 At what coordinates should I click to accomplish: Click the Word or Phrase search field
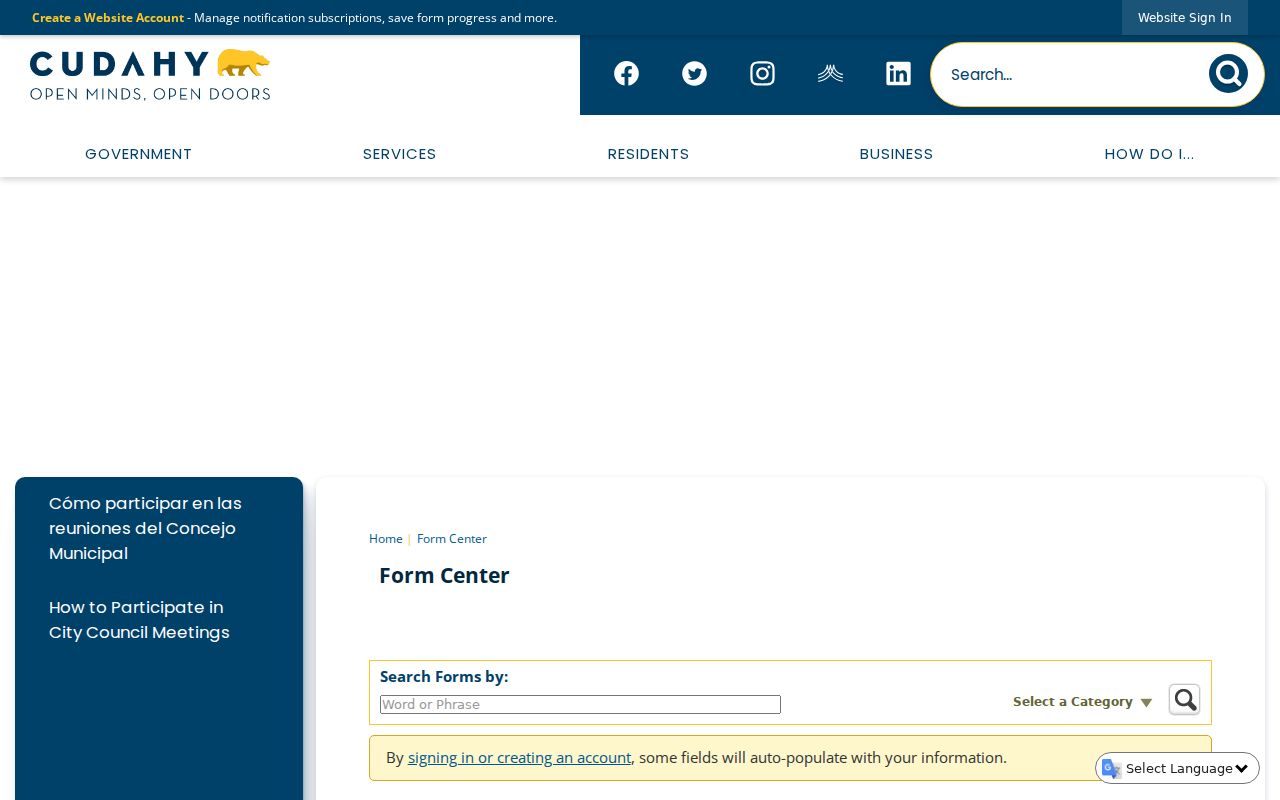point(580,705)
